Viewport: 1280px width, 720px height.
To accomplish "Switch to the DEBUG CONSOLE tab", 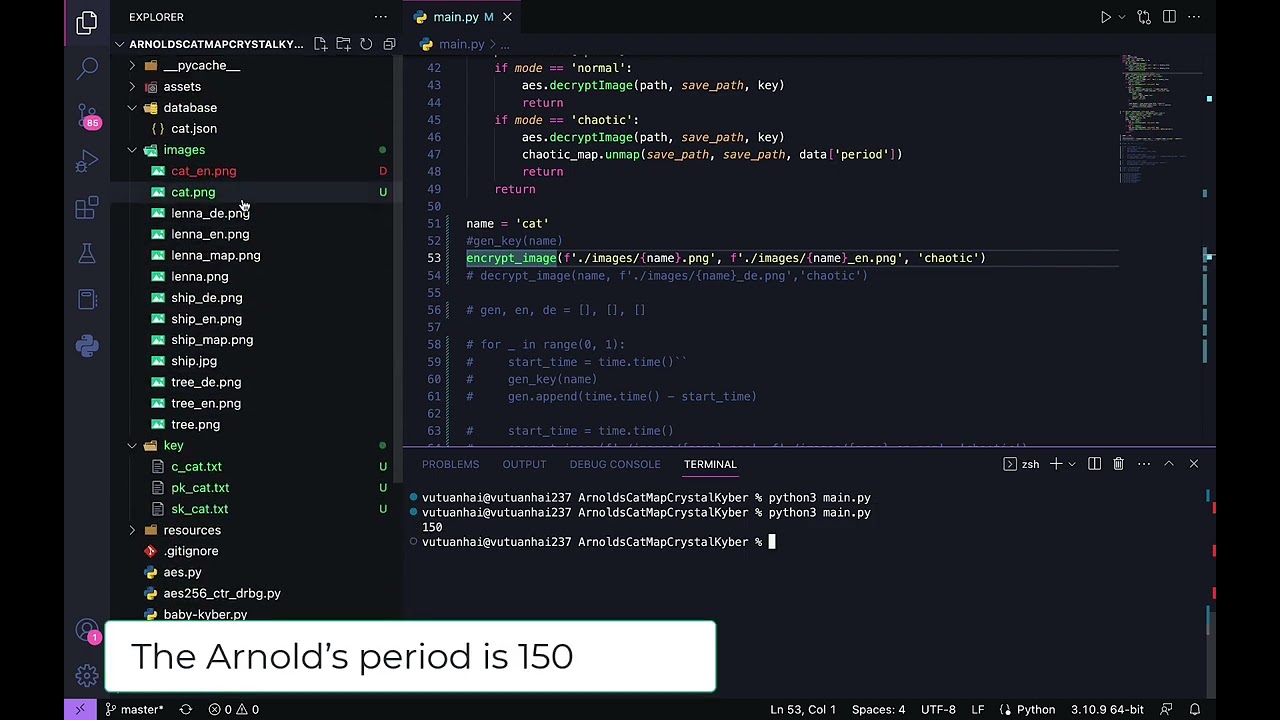I will click(x=614, y=464).
